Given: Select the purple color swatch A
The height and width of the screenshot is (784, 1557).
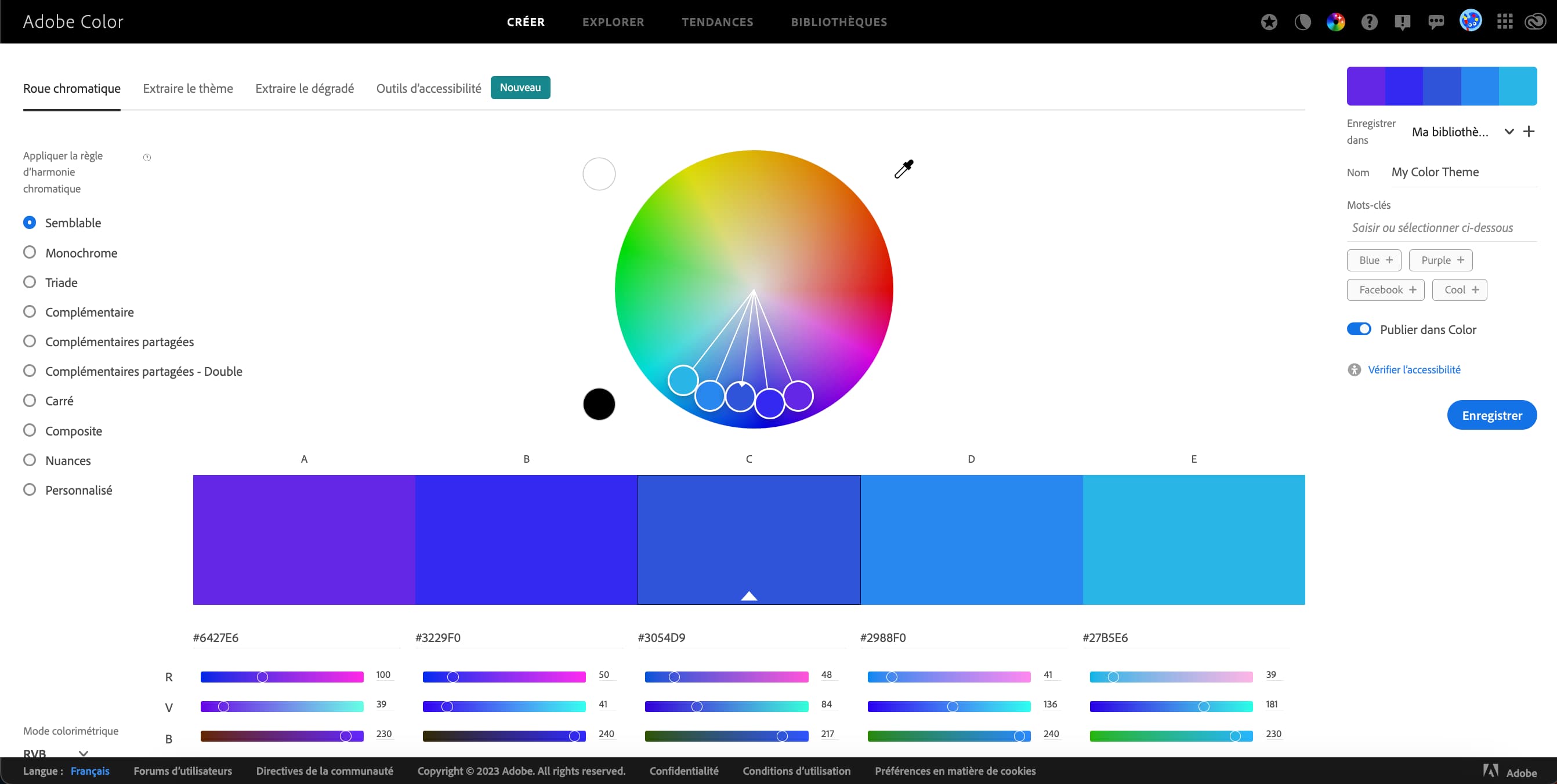Looking at the screenshot, I should (x=304, y=539).
